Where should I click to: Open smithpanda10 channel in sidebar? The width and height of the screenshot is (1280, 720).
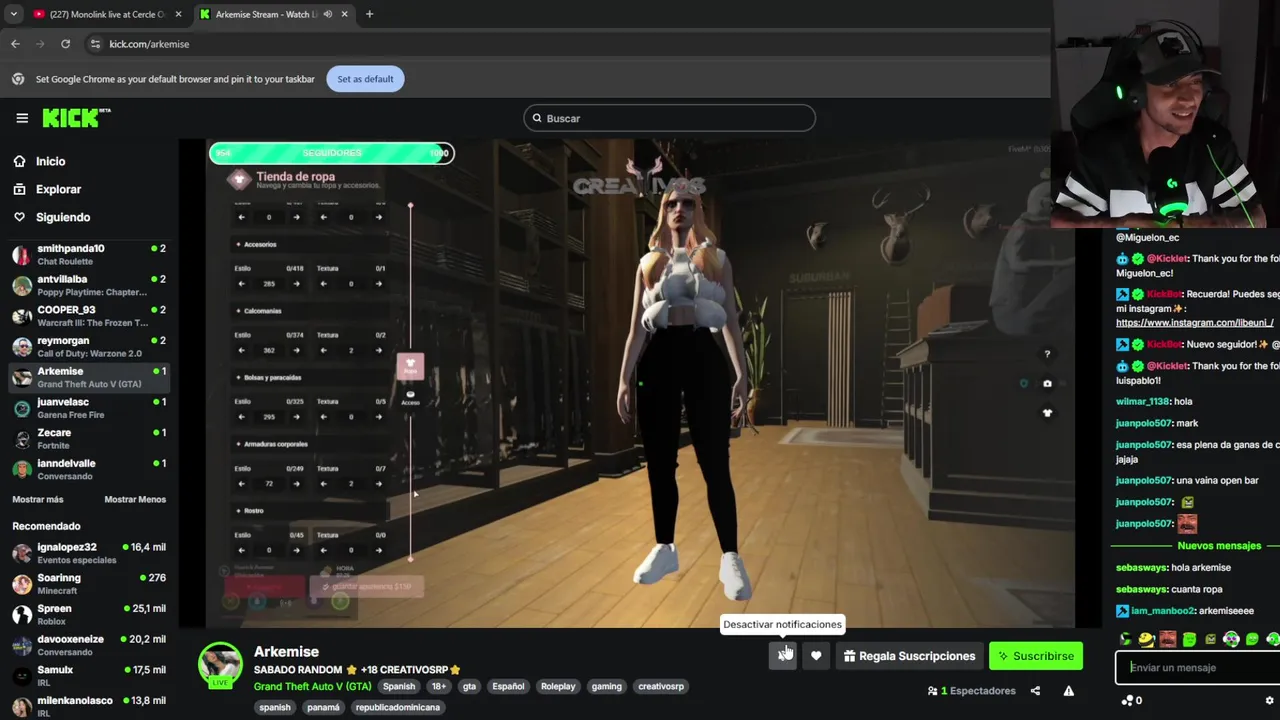point(90,254)
